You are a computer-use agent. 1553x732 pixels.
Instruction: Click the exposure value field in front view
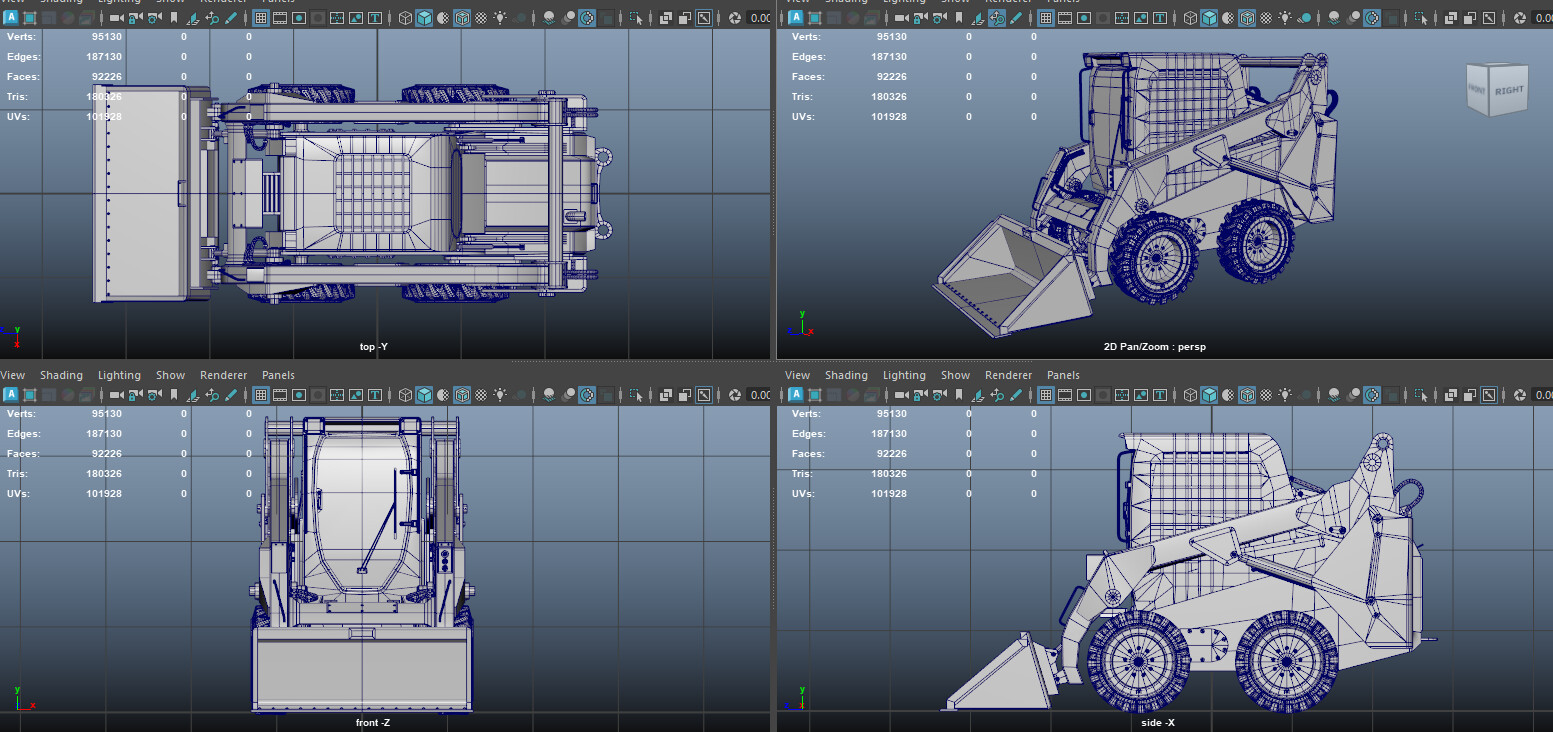coord(760,395)
